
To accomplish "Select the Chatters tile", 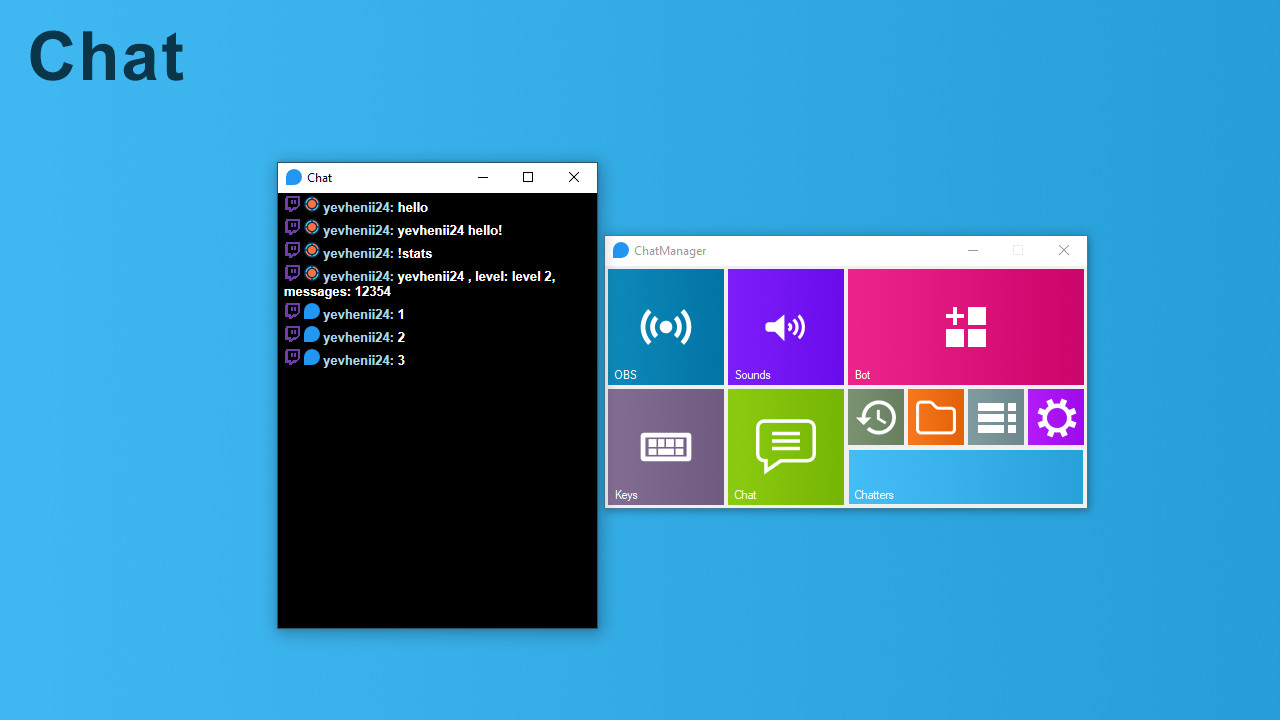I will click(964, 477).
